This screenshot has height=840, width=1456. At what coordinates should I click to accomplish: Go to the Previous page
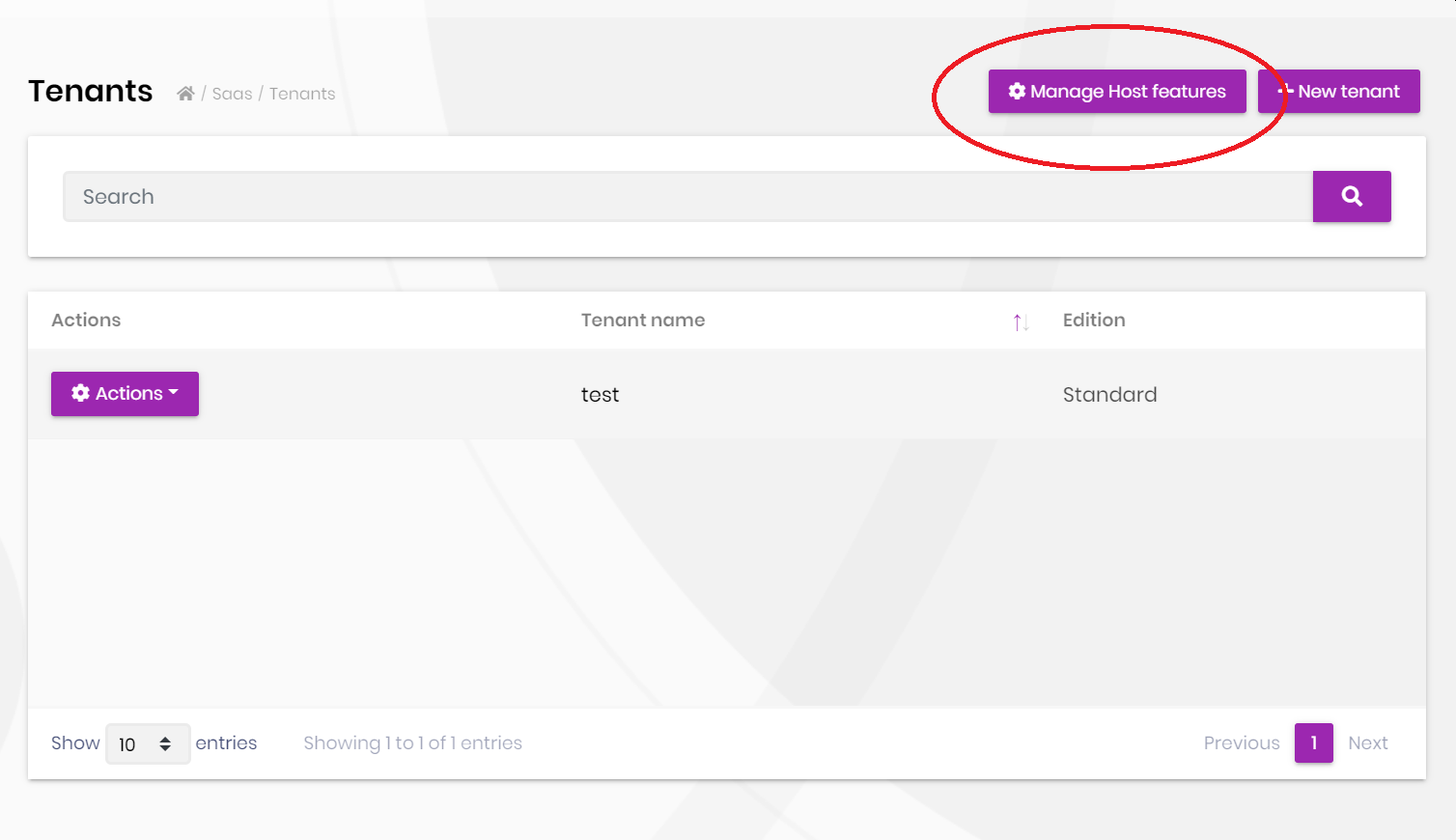[1241, 743]
